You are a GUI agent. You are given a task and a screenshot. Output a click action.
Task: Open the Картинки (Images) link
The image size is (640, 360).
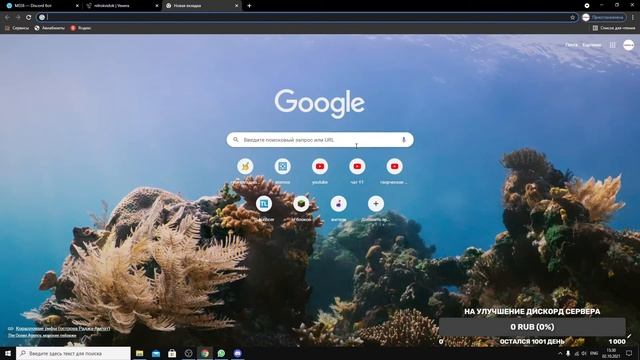tap(591, 45)
